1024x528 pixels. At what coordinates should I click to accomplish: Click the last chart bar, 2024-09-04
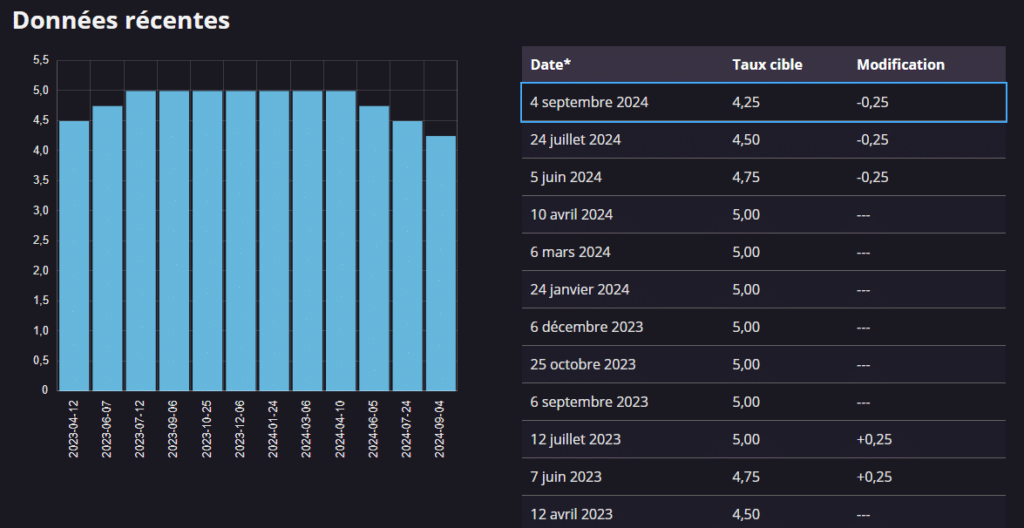click(440, 263)
